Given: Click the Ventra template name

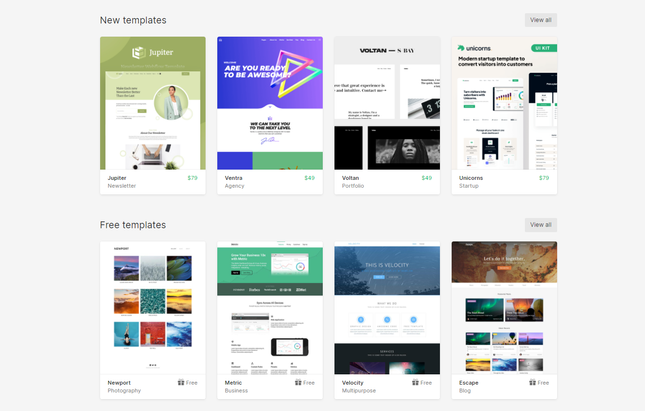Looking at the screenshot, I should pyautogui.click(x=233, y=178).
